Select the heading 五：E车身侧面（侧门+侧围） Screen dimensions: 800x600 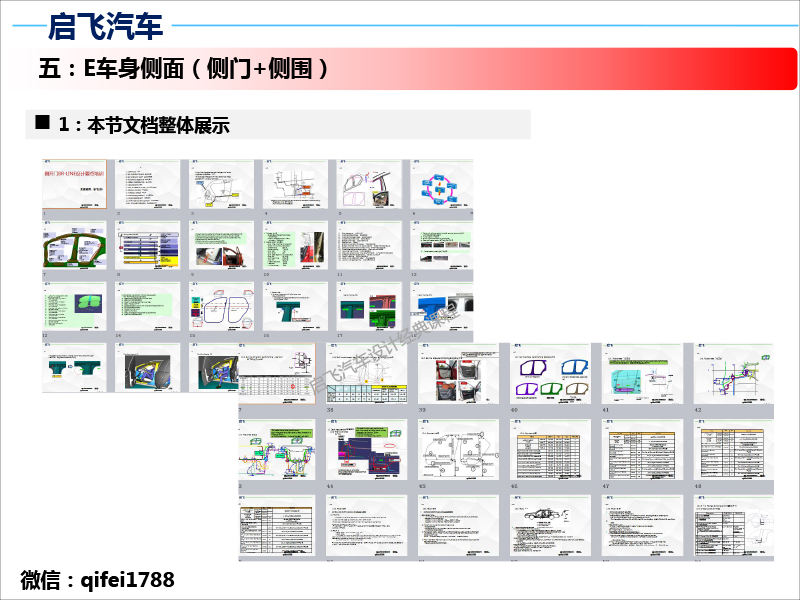click(184, 68)
